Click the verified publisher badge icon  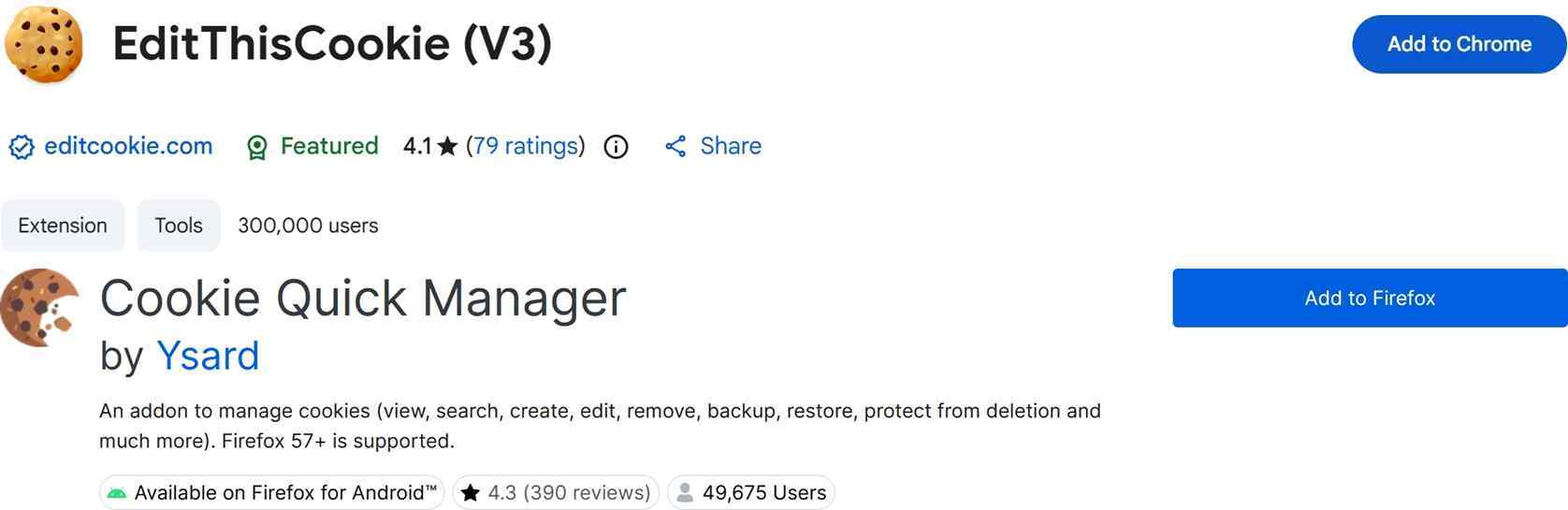tap(22, 147)
